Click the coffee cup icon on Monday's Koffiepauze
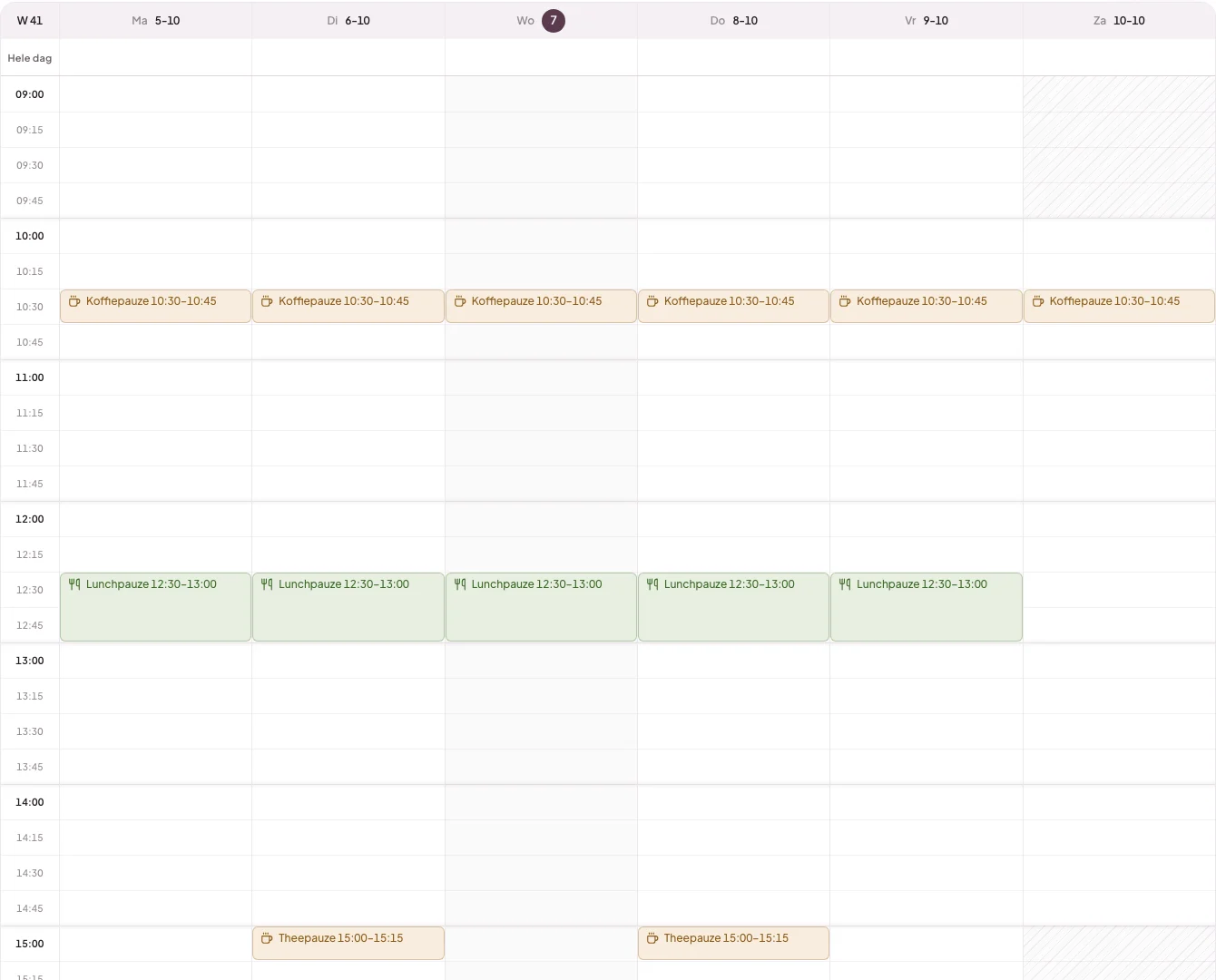The image size is (1216, 980). coord(74,301)
